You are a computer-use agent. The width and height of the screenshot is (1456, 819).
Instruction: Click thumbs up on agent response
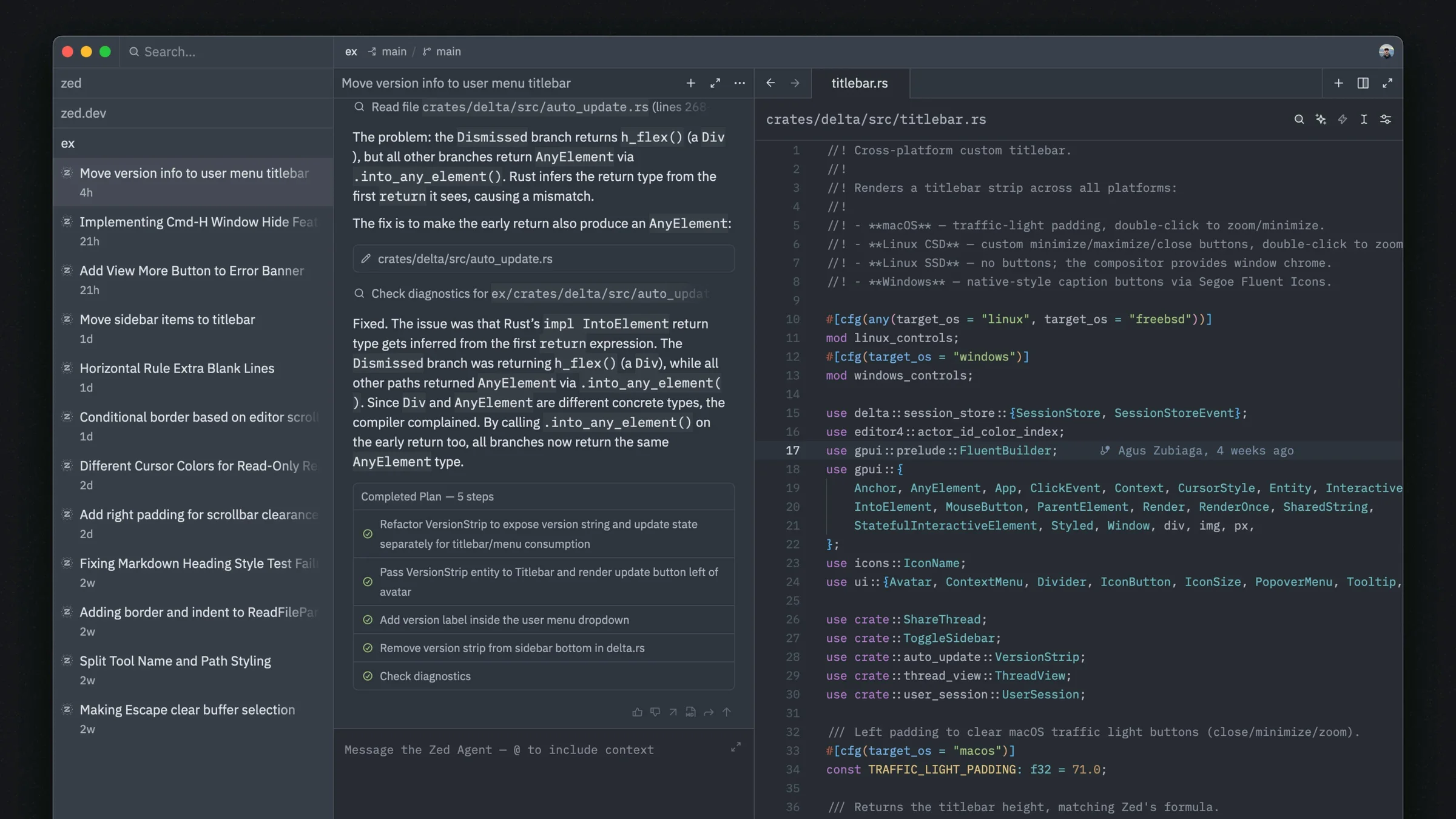point(637,712)
